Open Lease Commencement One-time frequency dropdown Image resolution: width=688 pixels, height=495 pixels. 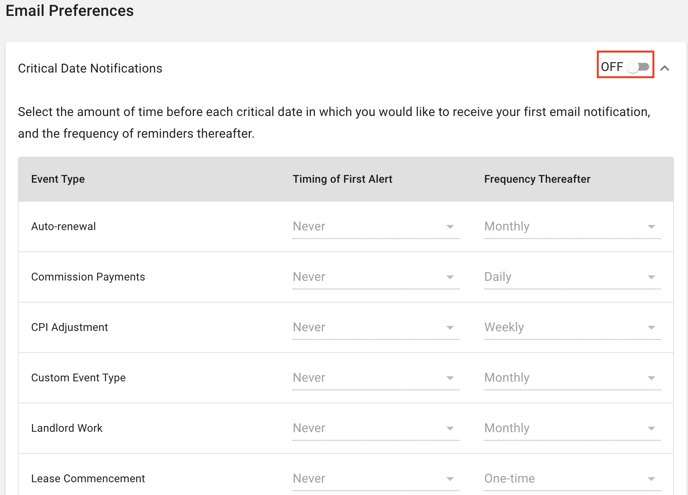572,479
